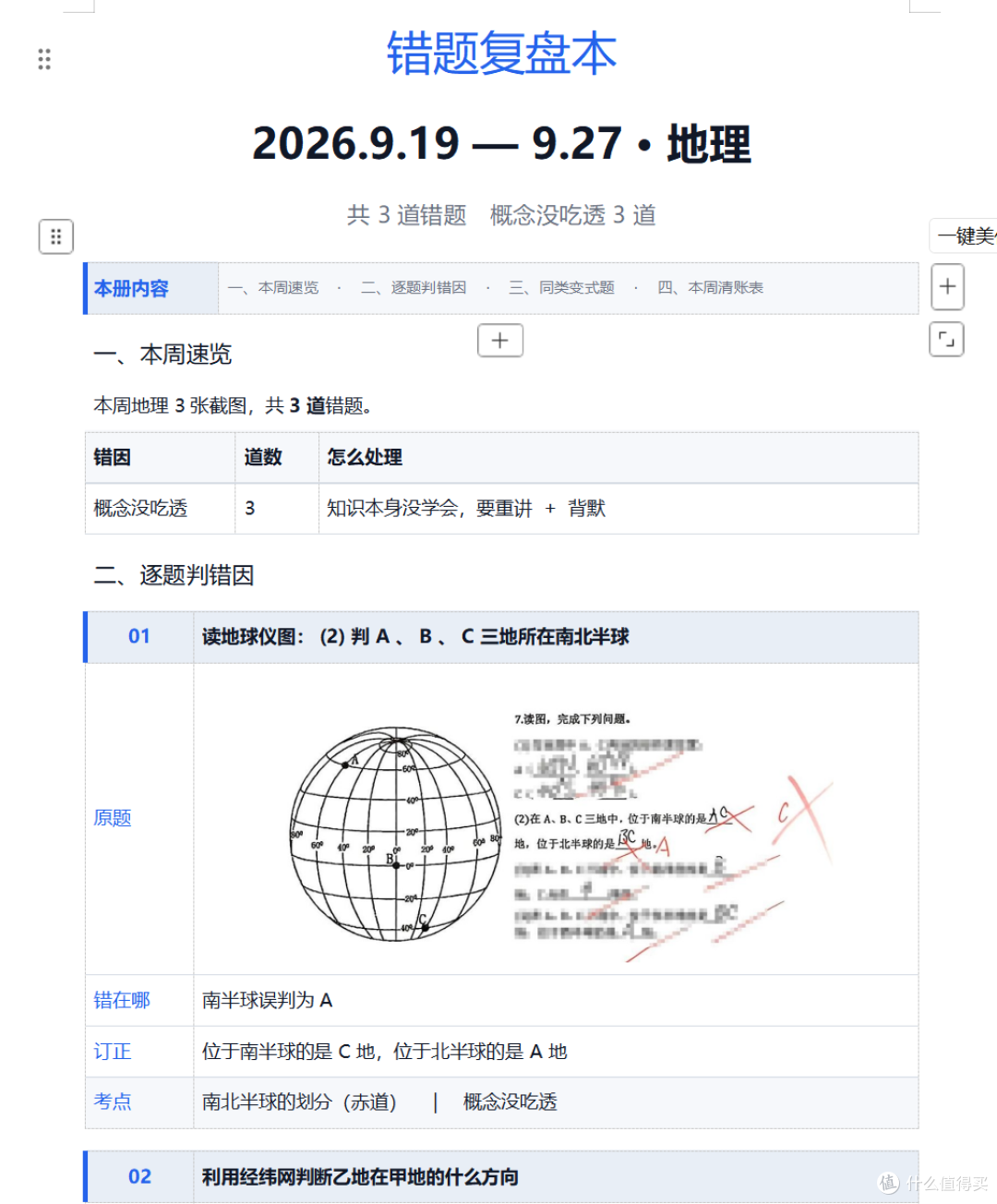
Task: Click the 02 question number cell
Action: tap(138, 1176)
